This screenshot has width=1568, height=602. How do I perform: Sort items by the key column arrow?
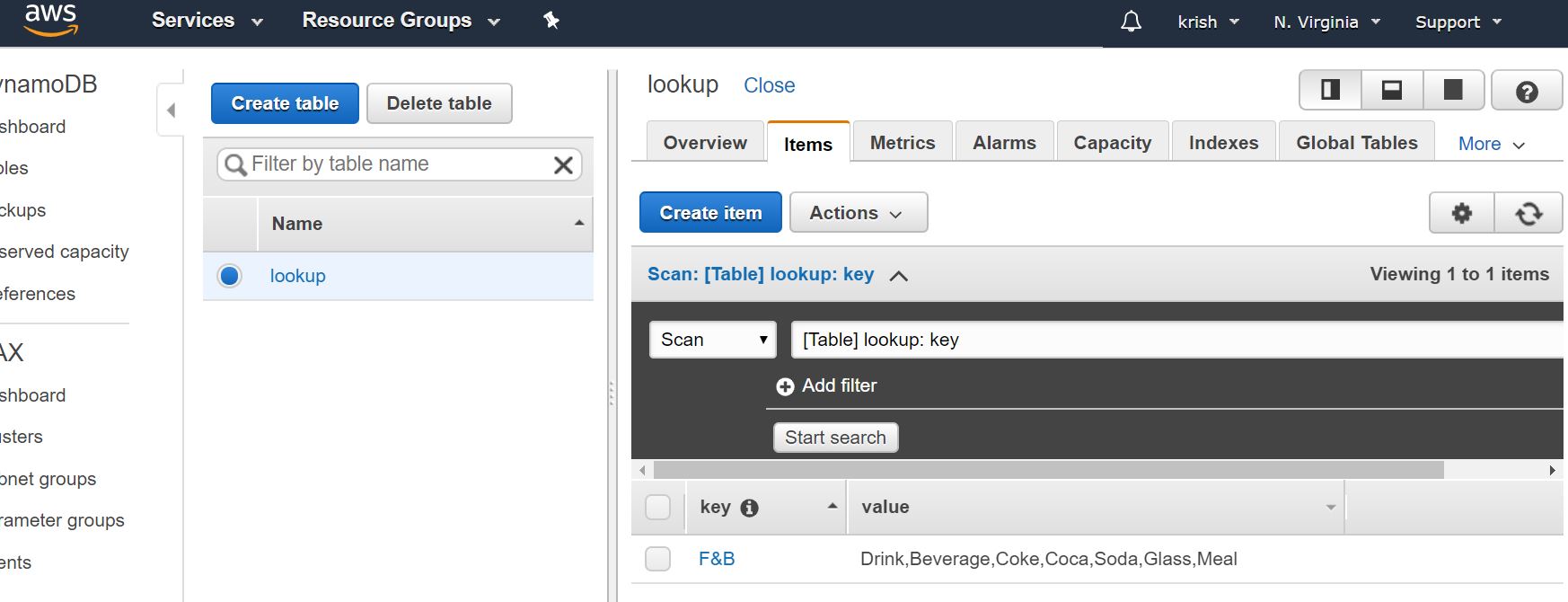tap(832, 506)
